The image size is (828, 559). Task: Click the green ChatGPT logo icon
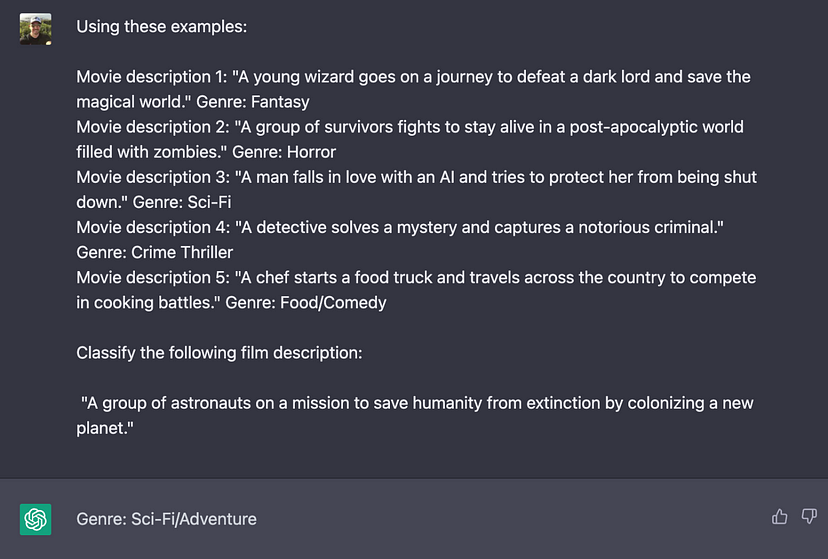point(35,519)
